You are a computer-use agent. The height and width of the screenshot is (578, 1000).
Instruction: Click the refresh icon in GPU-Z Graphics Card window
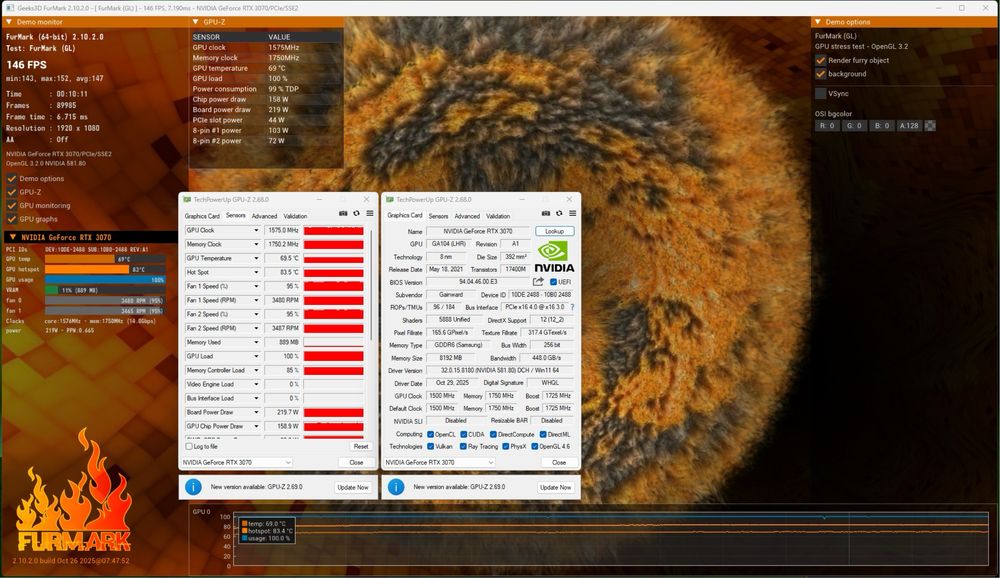coord(559,214)
